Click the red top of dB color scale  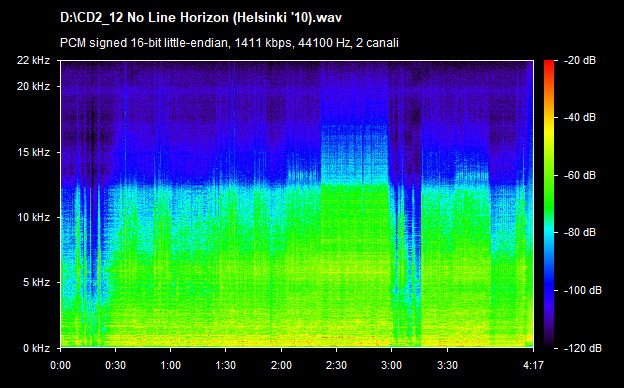point(549,64)
